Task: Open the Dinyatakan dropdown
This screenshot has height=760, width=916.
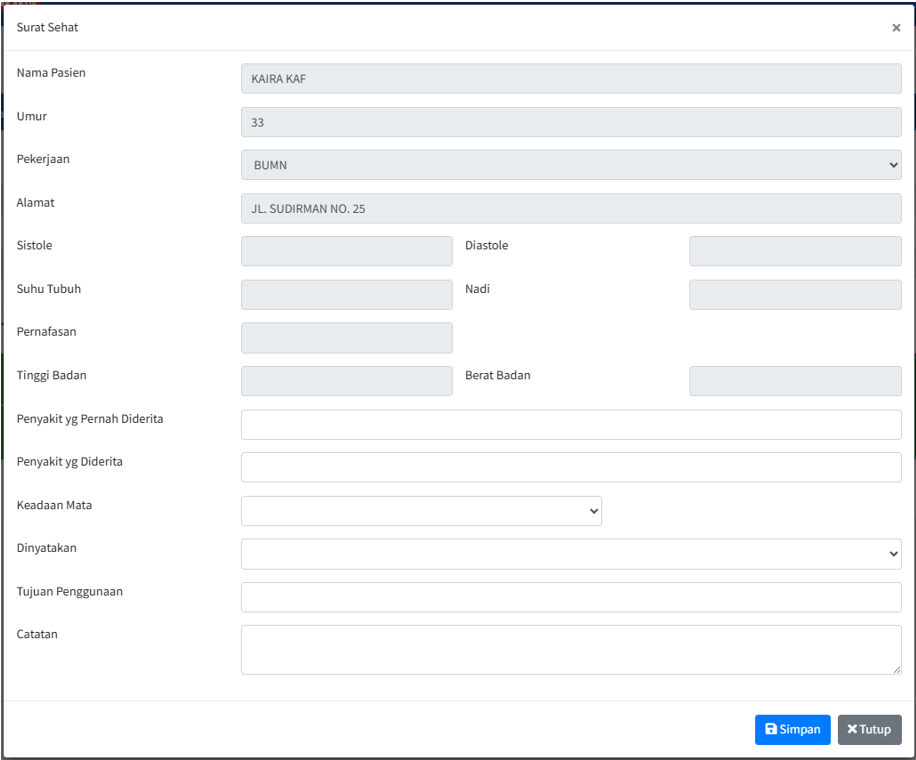Action: 570,554
